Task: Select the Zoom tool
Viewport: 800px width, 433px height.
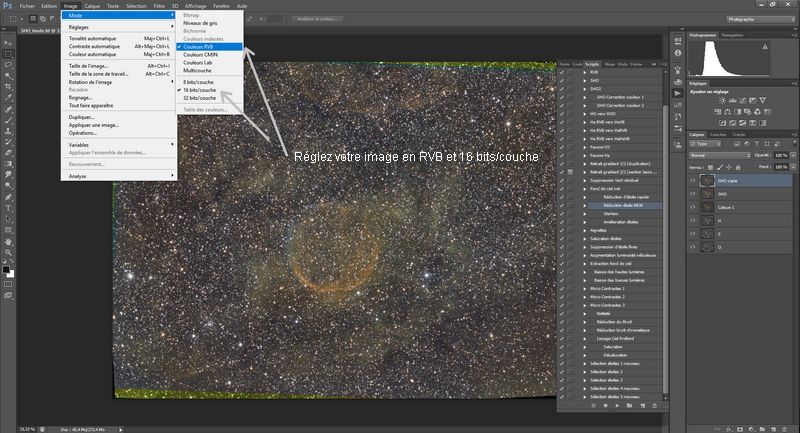Action: (8, 252)
